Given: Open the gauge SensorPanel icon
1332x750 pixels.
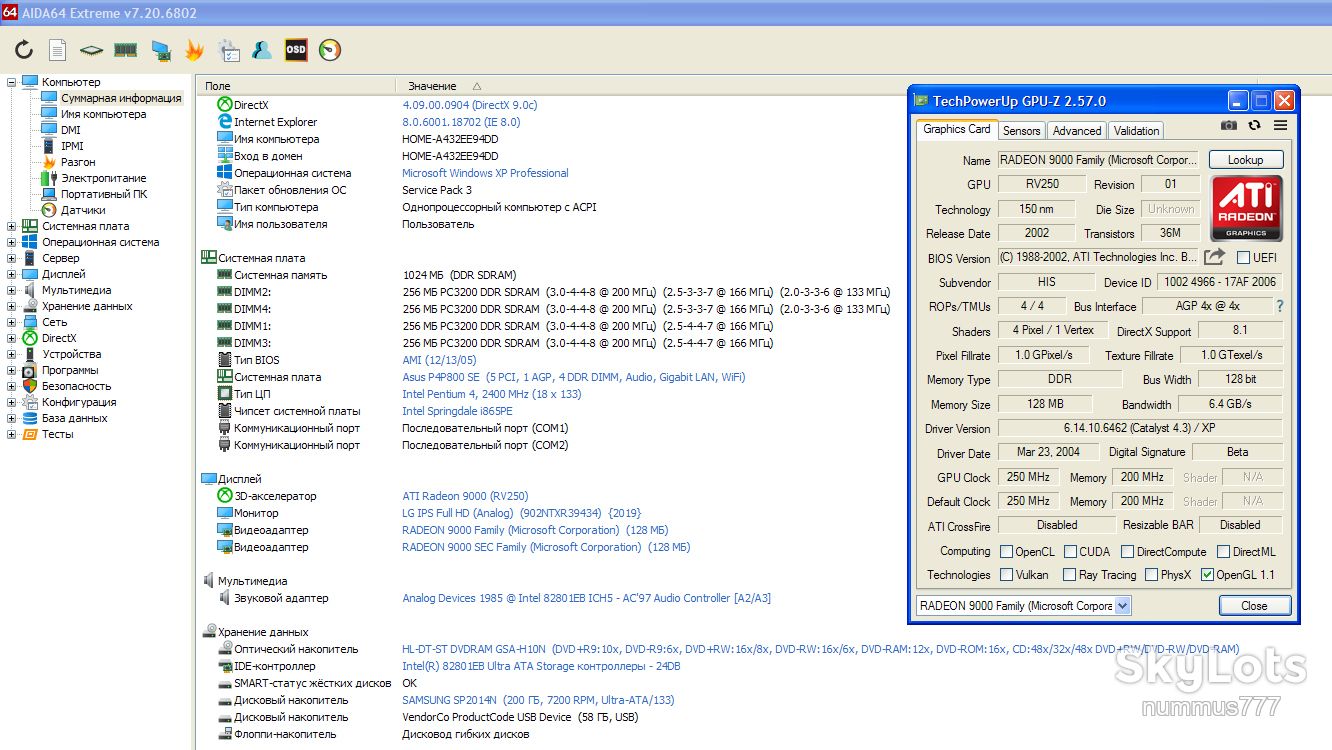Looking at the screenshot, I should click(330, 49).
